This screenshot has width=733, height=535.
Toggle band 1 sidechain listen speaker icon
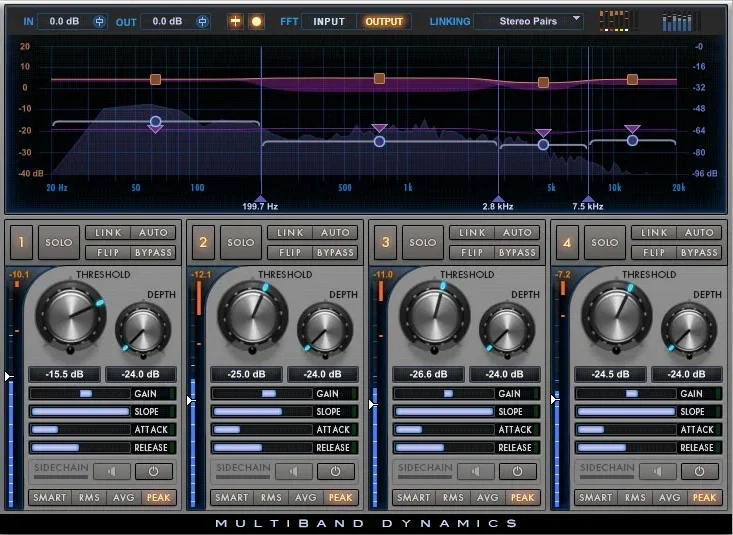pos(112,471)
